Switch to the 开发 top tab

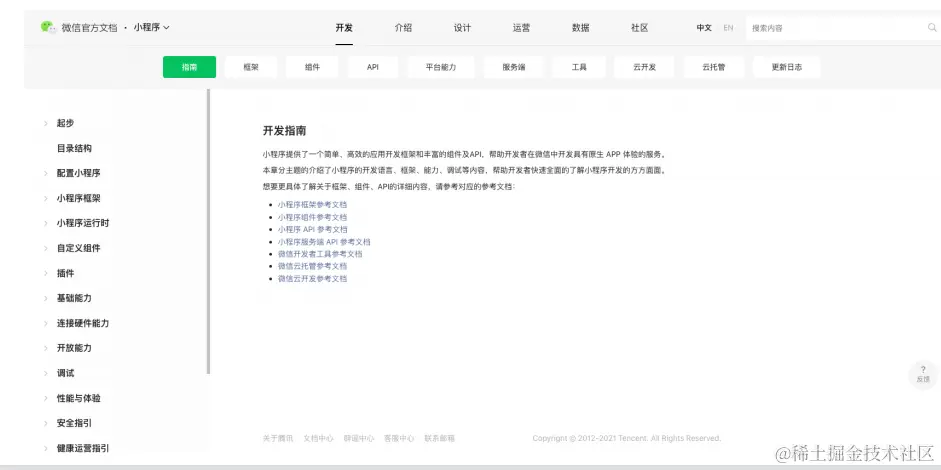pos(344,28)
